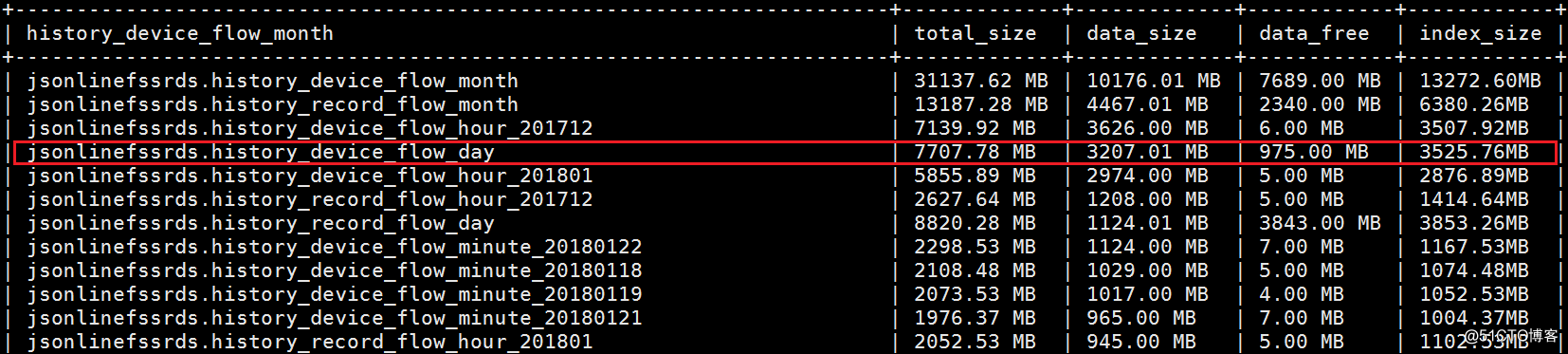Click data size value 945.00 MB

point(1141,342)
